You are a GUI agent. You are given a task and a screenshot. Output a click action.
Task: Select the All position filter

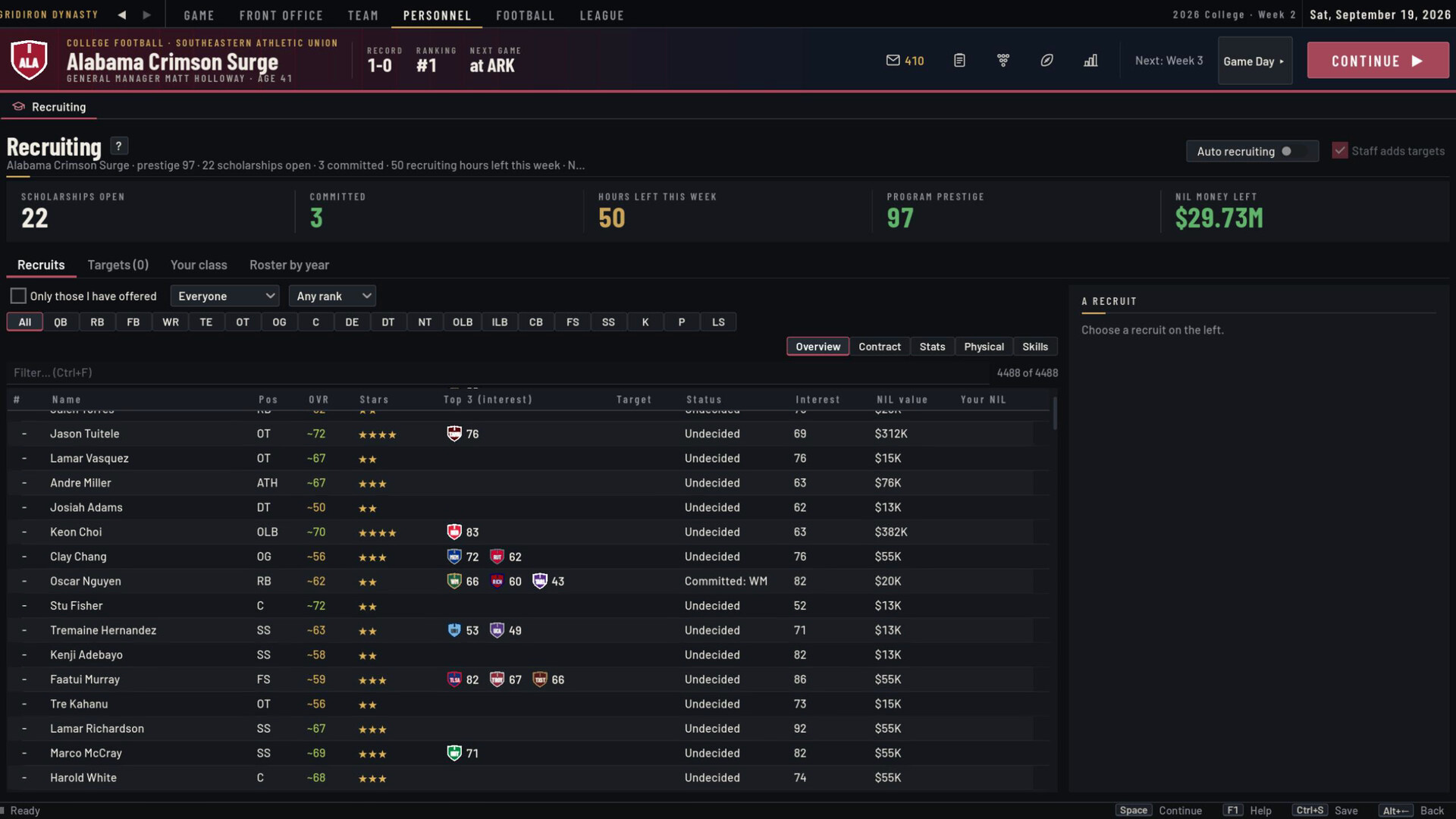25,322
